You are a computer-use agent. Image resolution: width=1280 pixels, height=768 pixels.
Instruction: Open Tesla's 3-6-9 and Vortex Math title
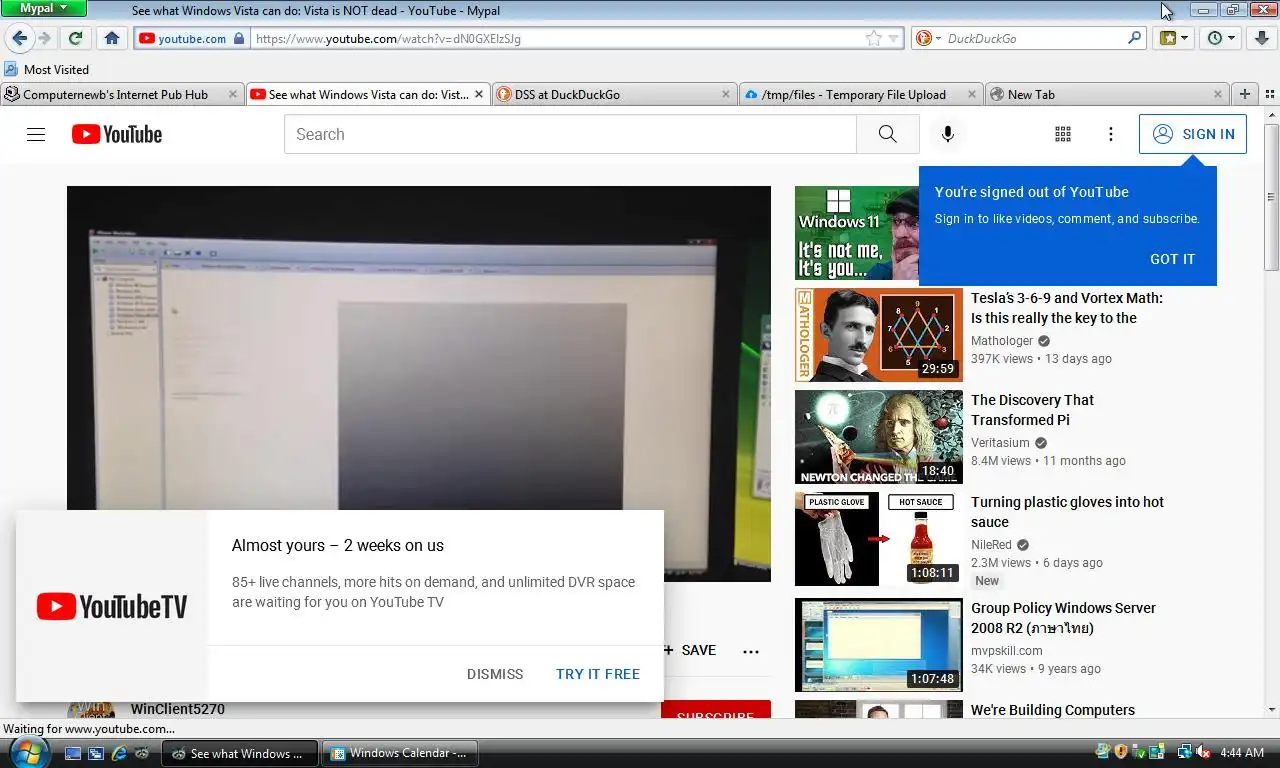click(x=1067, y=308)
